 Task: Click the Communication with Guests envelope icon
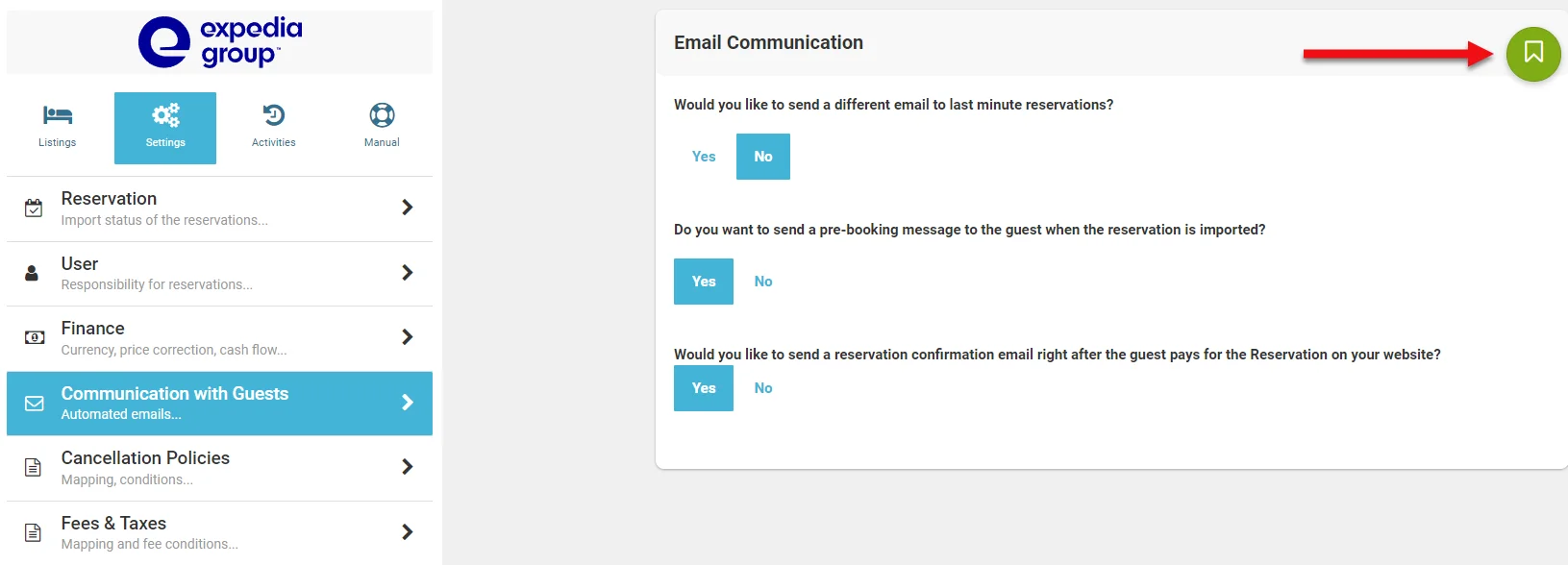[35, 404]
